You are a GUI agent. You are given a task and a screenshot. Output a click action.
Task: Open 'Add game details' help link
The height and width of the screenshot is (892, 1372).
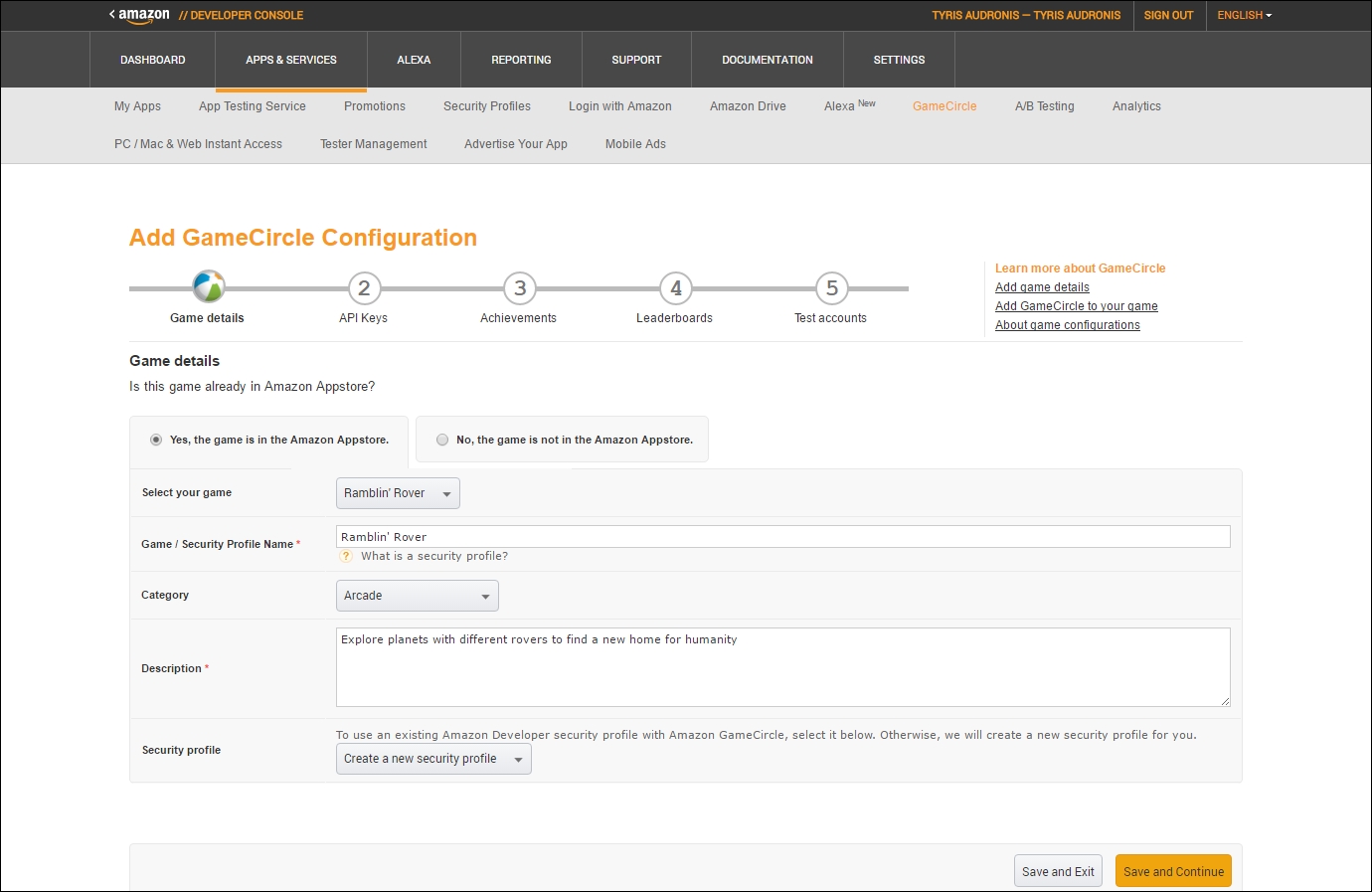click(1042, 287)
